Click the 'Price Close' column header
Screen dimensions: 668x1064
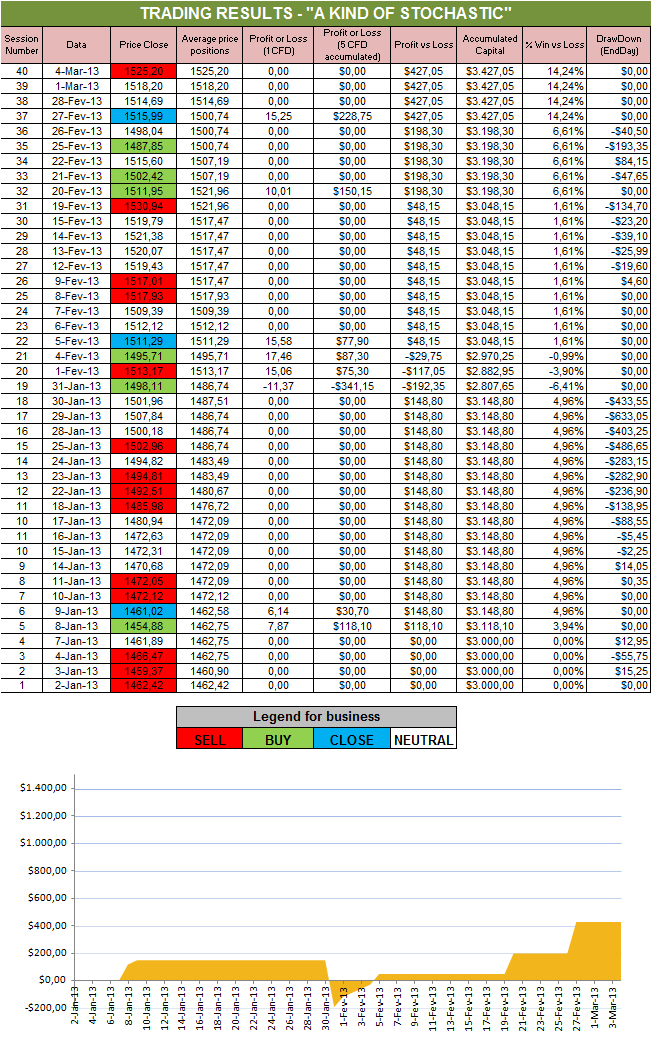click(144, 45)
